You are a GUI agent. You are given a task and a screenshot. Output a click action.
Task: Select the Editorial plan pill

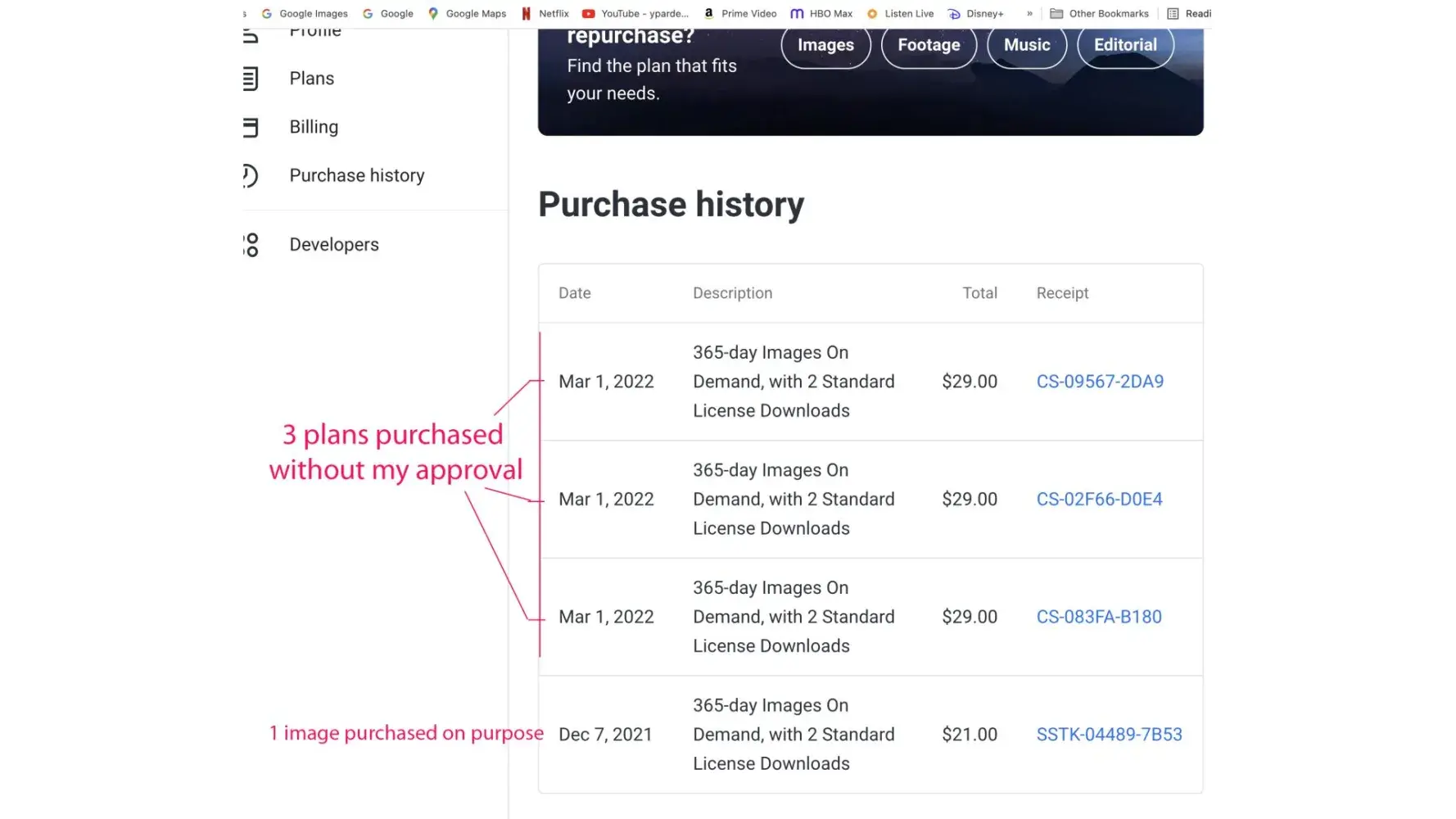[x=1125, y=46]
